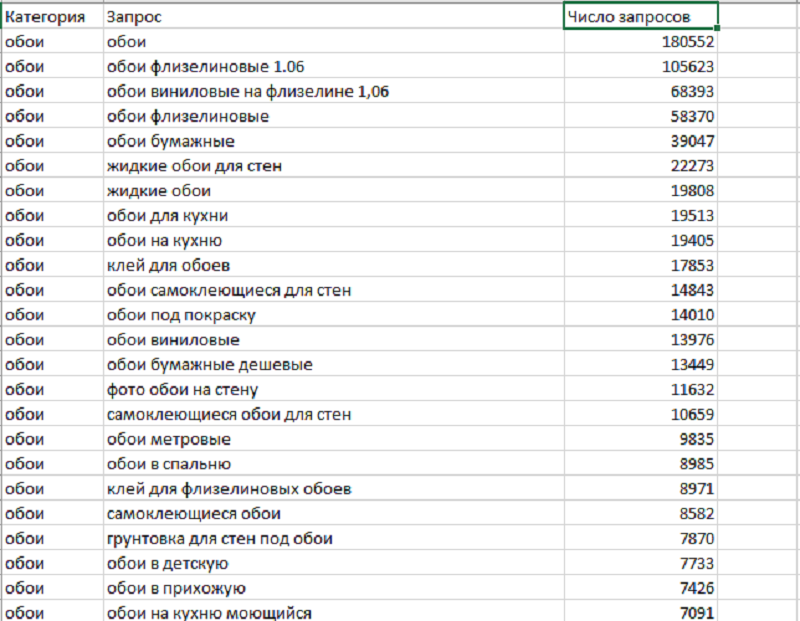The width and height of the screenshot is (800, 621).
Task: Select the "обои метровые" cell
Action: pyautogui.click(x=333, y=439)
